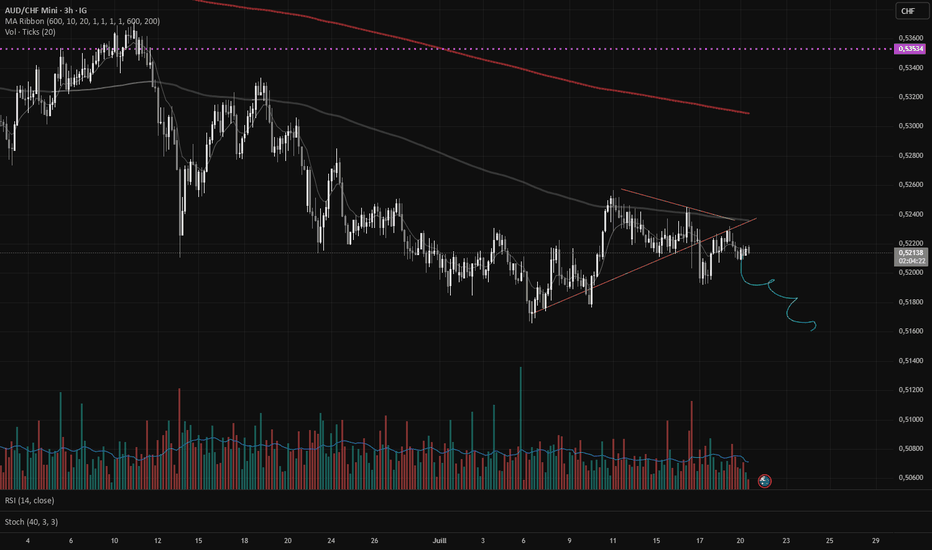Click date 20 at right of time axis
Viewport: 932px width, 550px height.
(740, 540)
